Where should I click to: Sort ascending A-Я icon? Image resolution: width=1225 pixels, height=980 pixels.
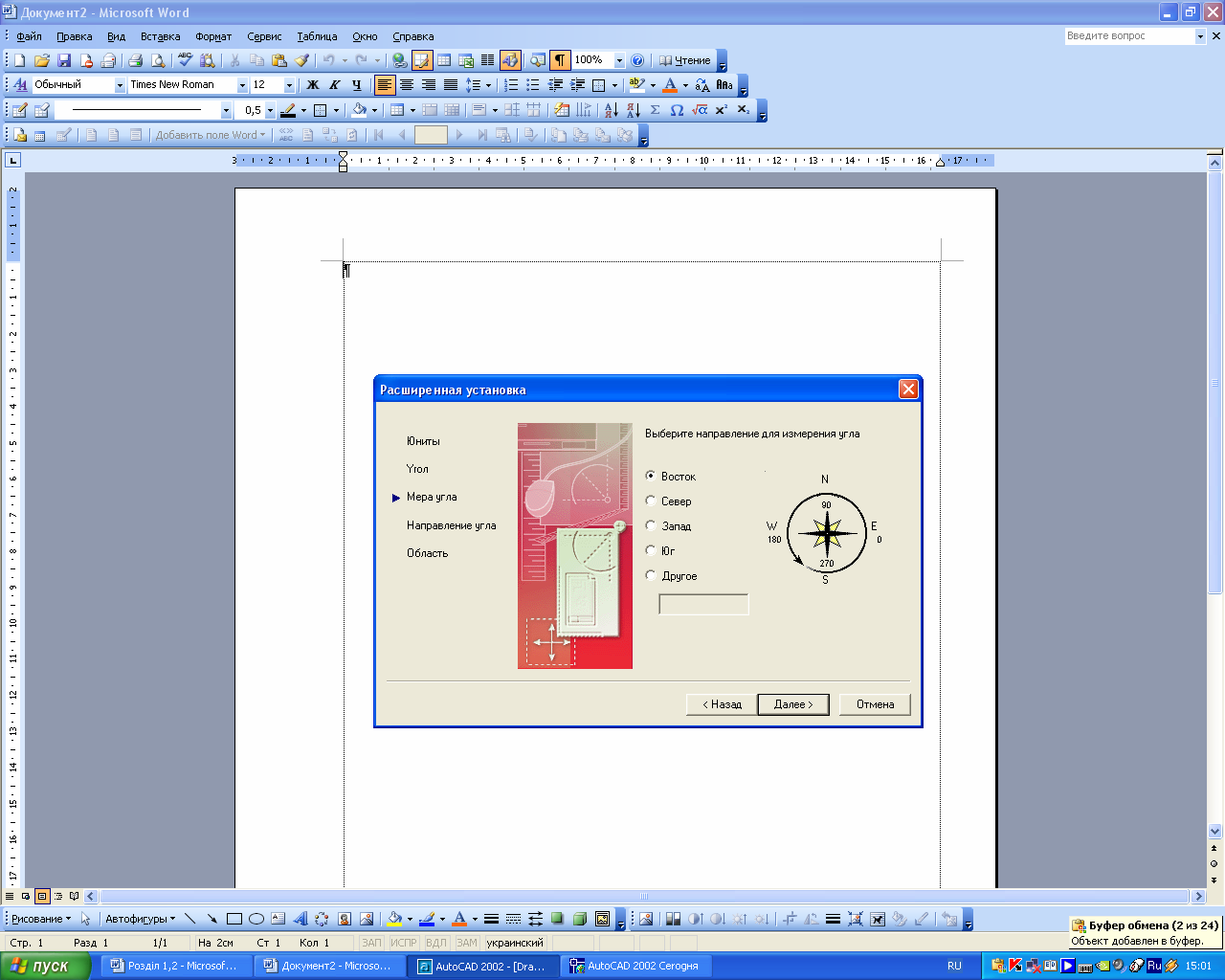[611, 110]
